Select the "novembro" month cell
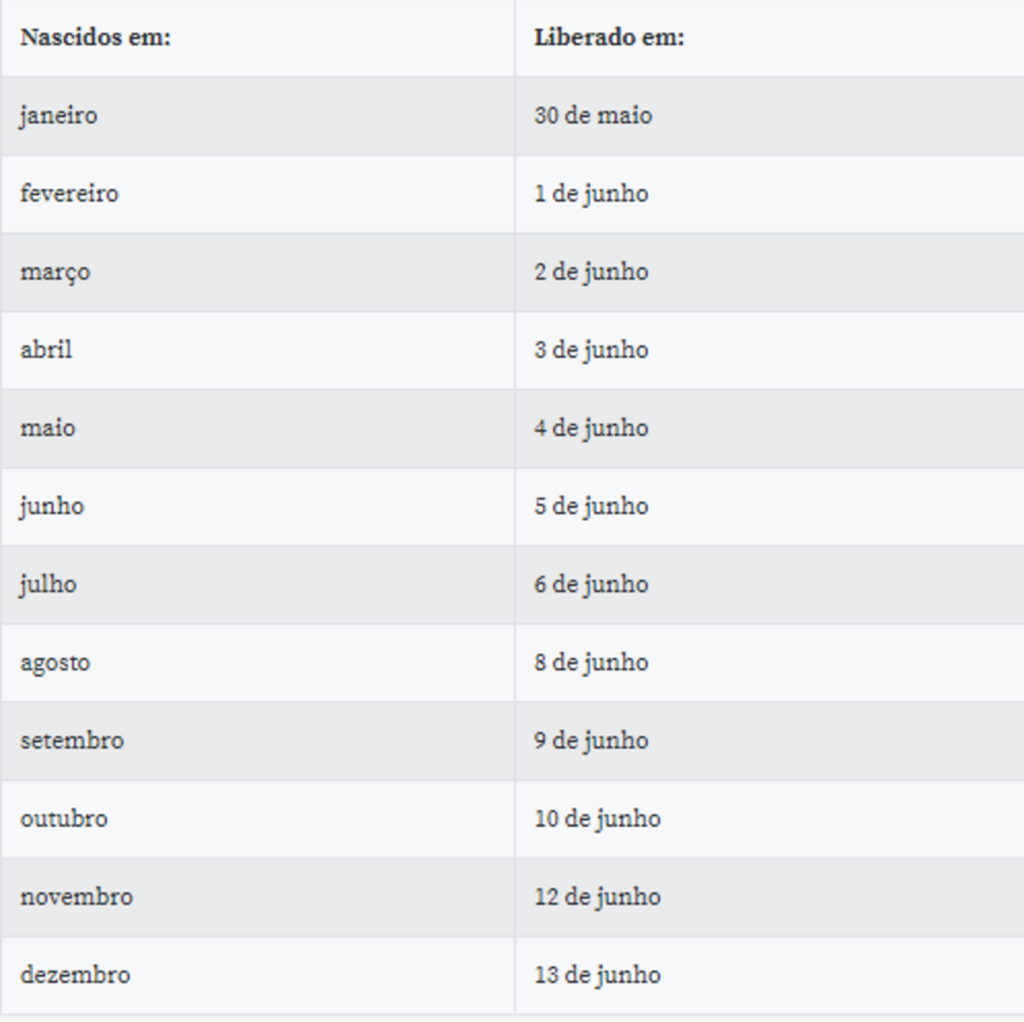 click(x=76, y=896)
